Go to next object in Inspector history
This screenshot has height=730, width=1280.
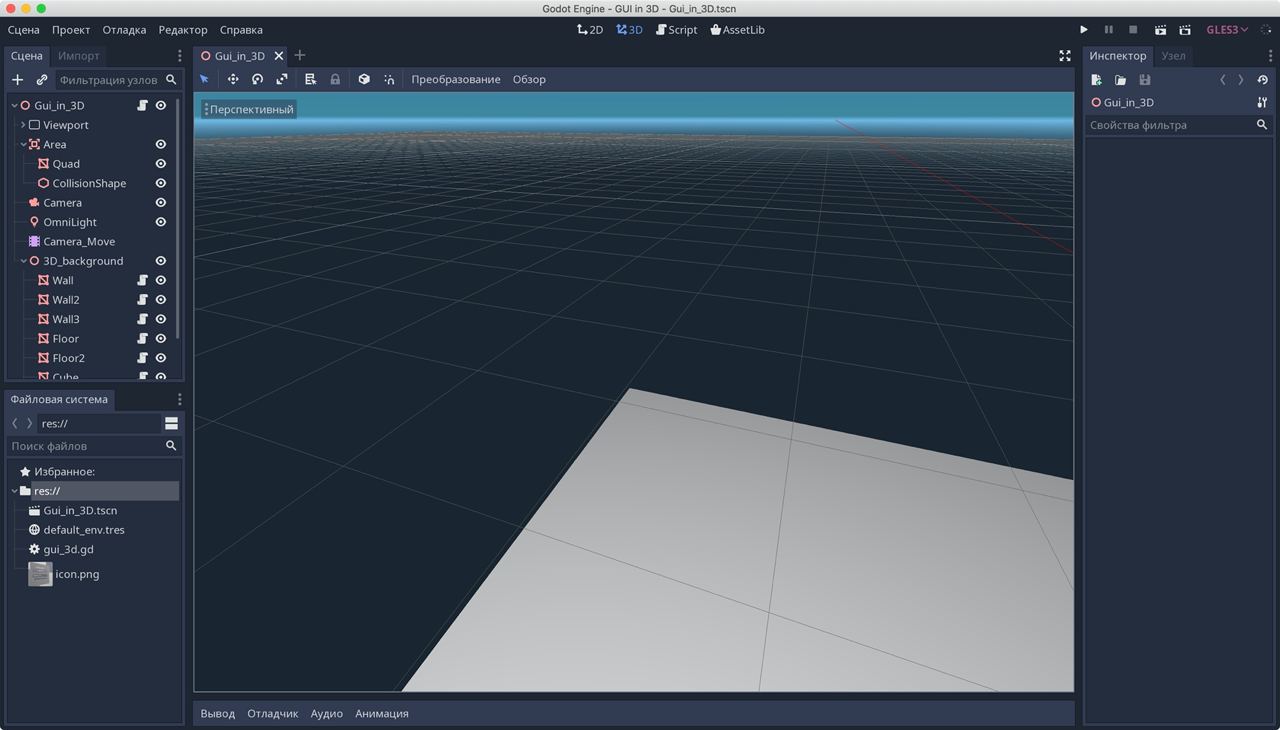click(1241, 80)
